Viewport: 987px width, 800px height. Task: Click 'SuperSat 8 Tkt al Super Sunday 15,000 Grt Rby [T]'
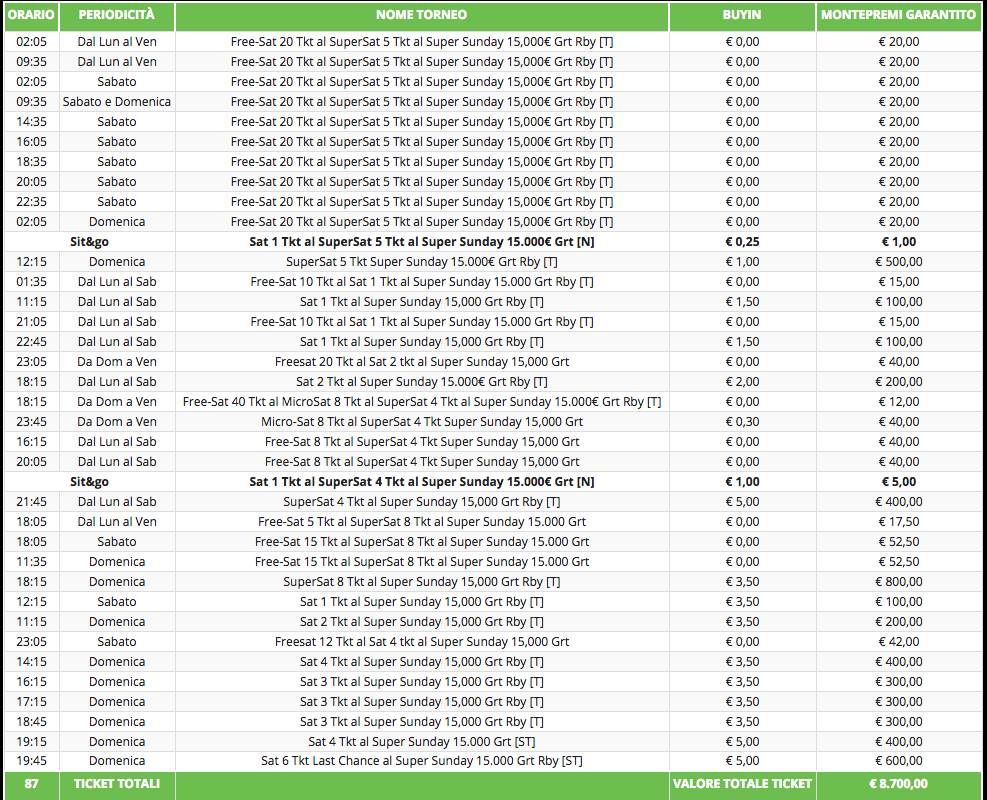422,582
